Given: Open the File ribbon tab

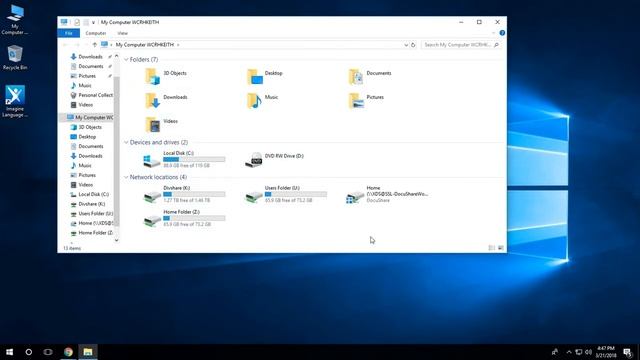Looking at the screenshot, I should (x=69, y=33).
